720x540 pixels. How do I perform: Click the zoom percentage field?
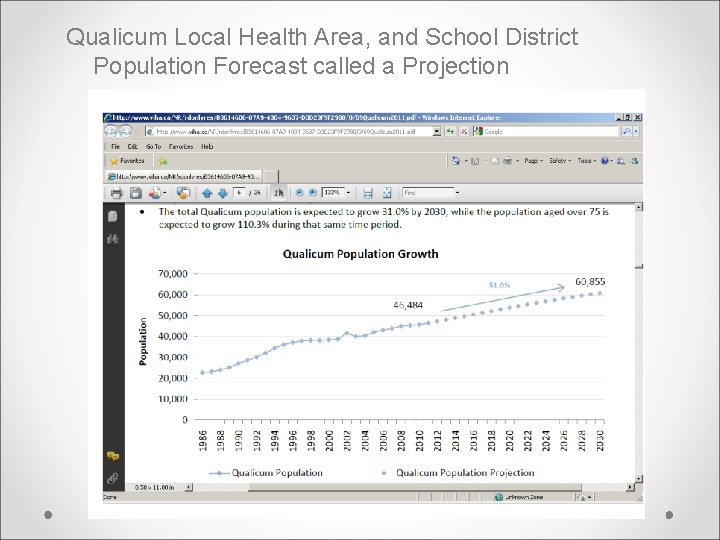tap(333, 193)
